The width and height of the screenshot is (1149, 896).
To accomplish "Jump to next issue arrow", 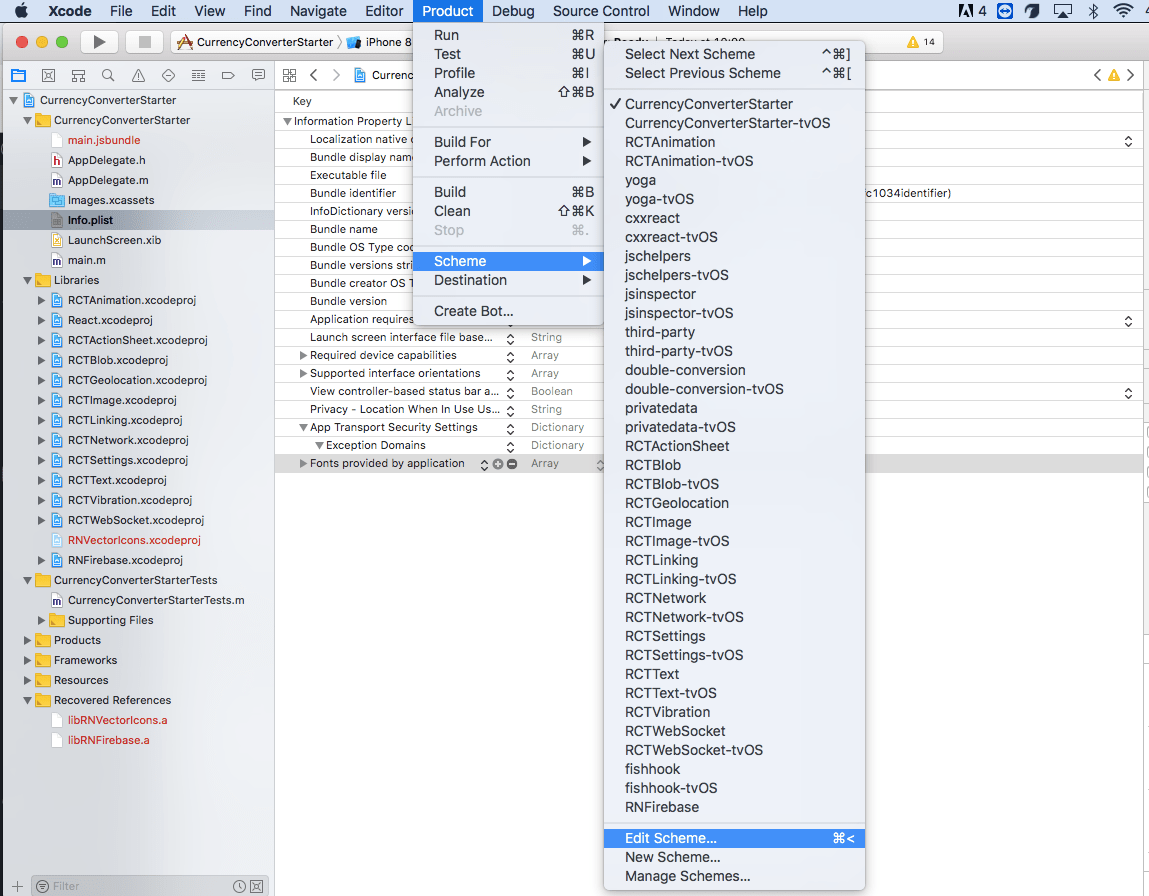I will tap(1131, 75).
